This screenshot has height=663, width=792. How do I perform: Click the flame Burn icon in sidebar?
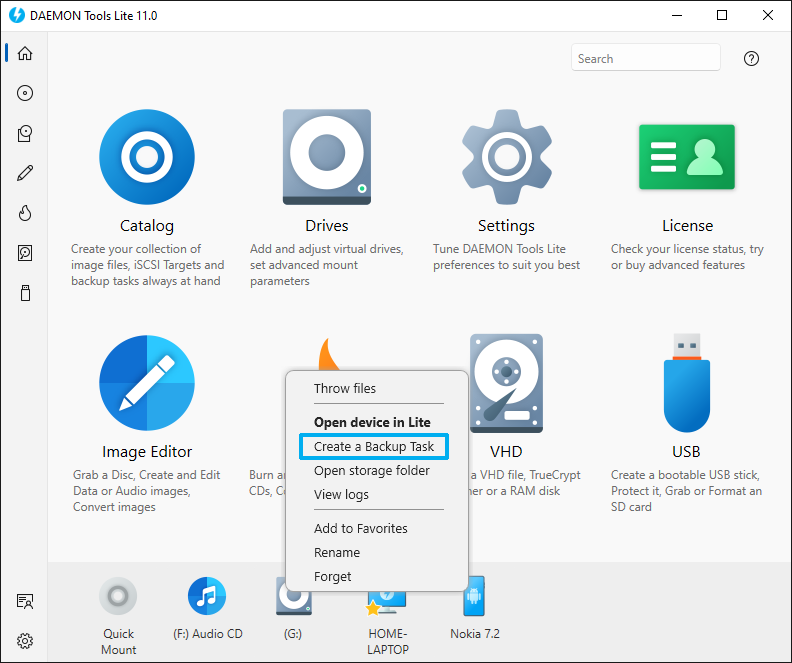point(25,213)
